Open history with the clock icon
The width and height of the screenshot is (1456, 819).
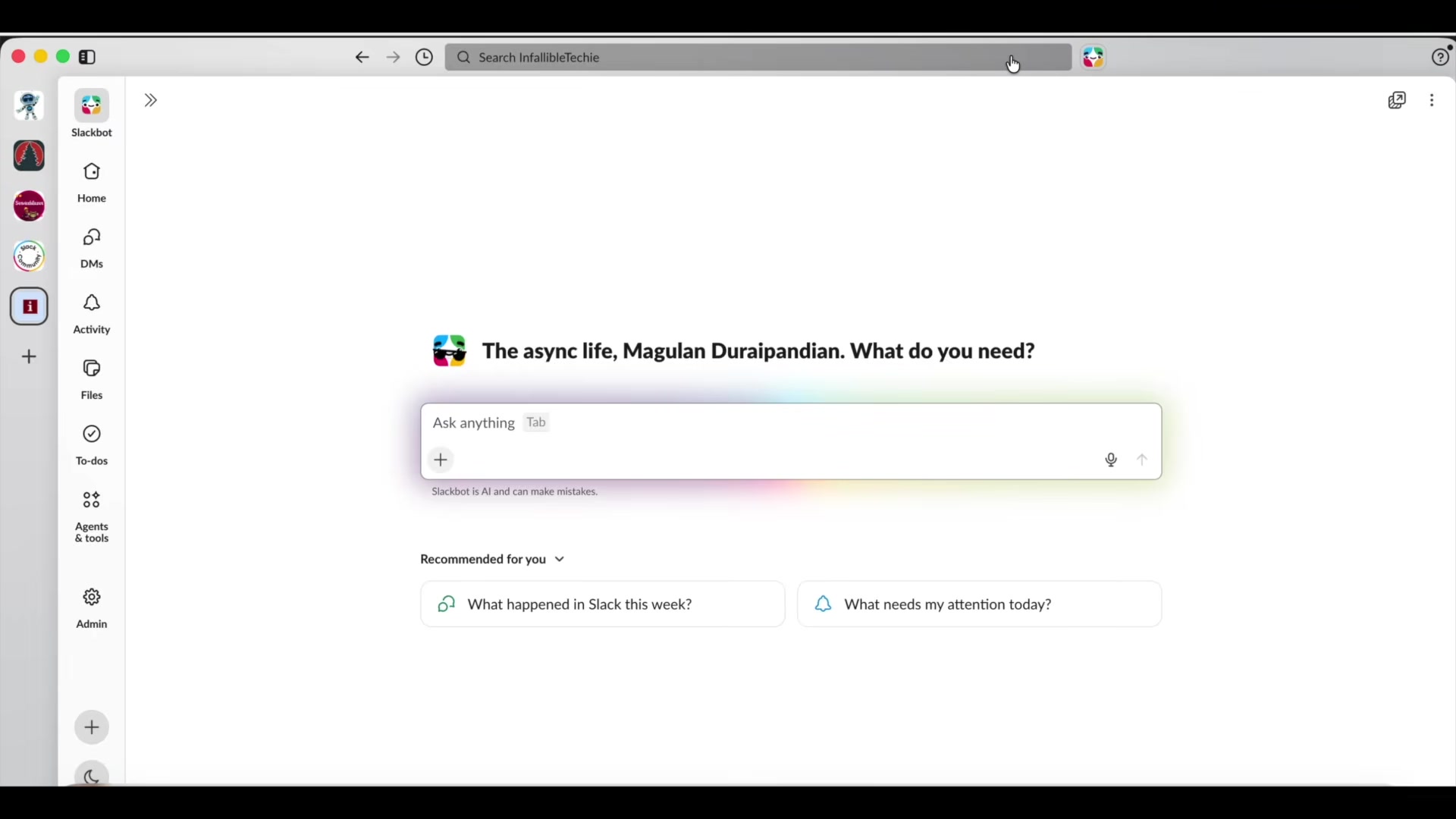[425, 58]
